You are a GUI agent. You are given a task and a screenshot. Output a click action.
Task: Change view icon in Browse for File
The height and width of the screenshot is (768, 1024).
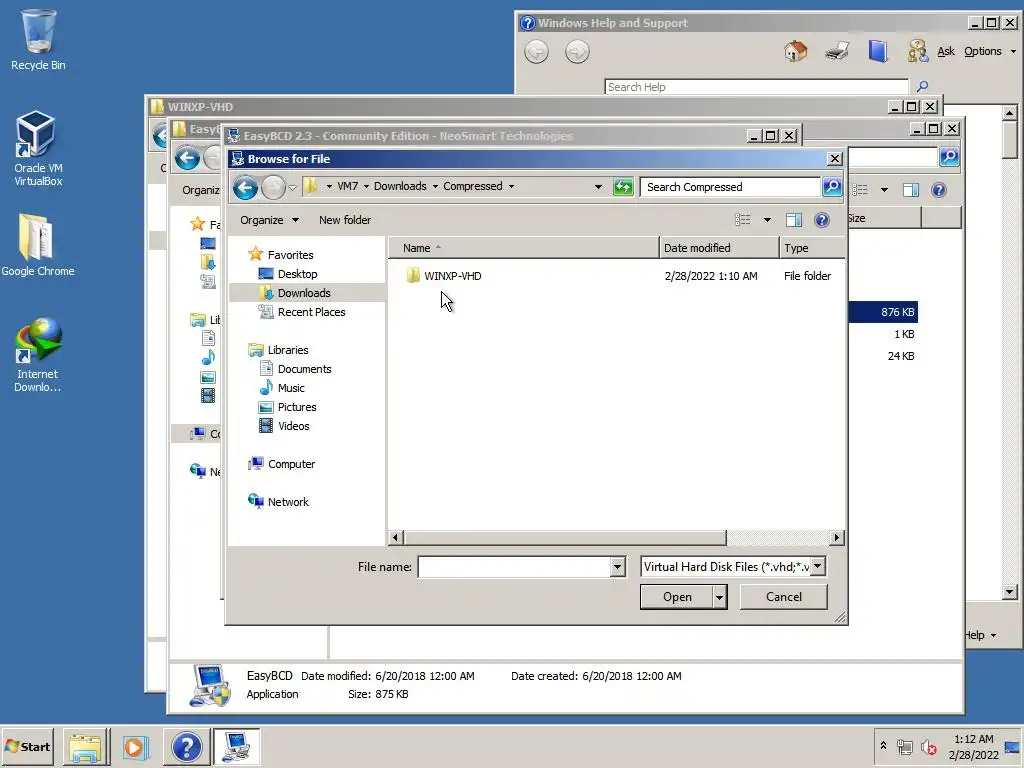(x=743, y=220)
